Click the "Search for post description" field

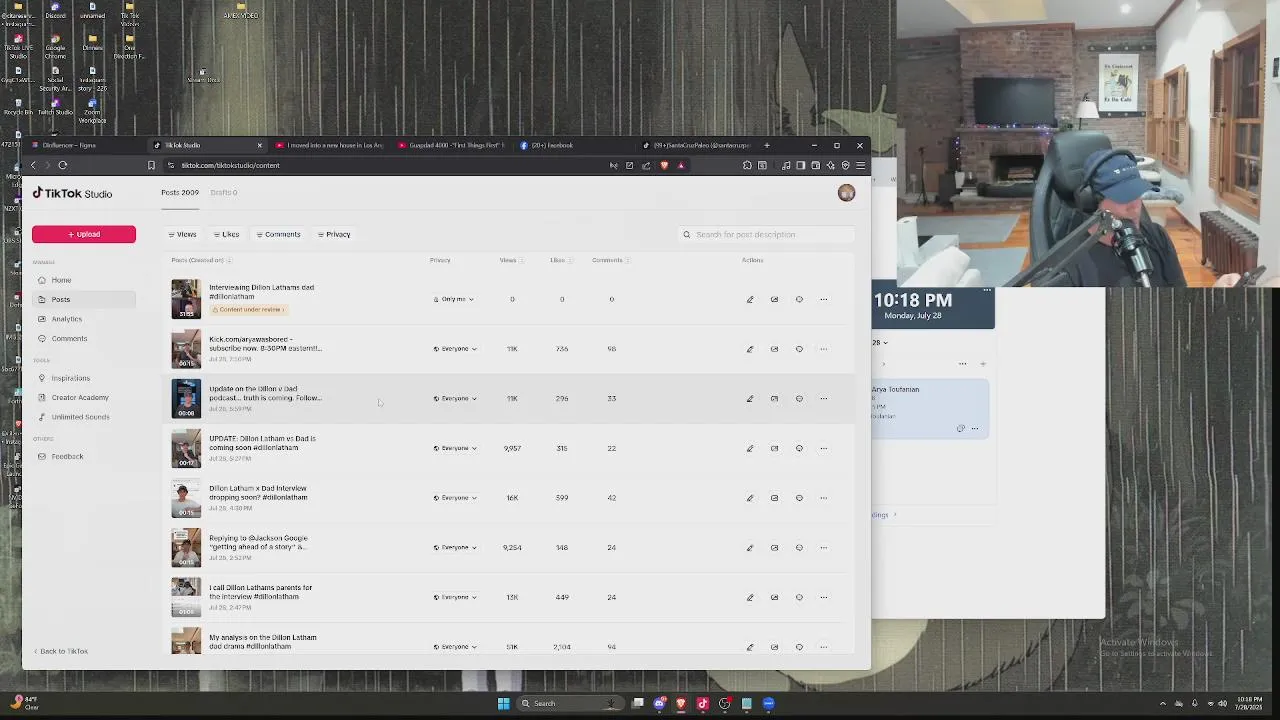click(766, 234)
